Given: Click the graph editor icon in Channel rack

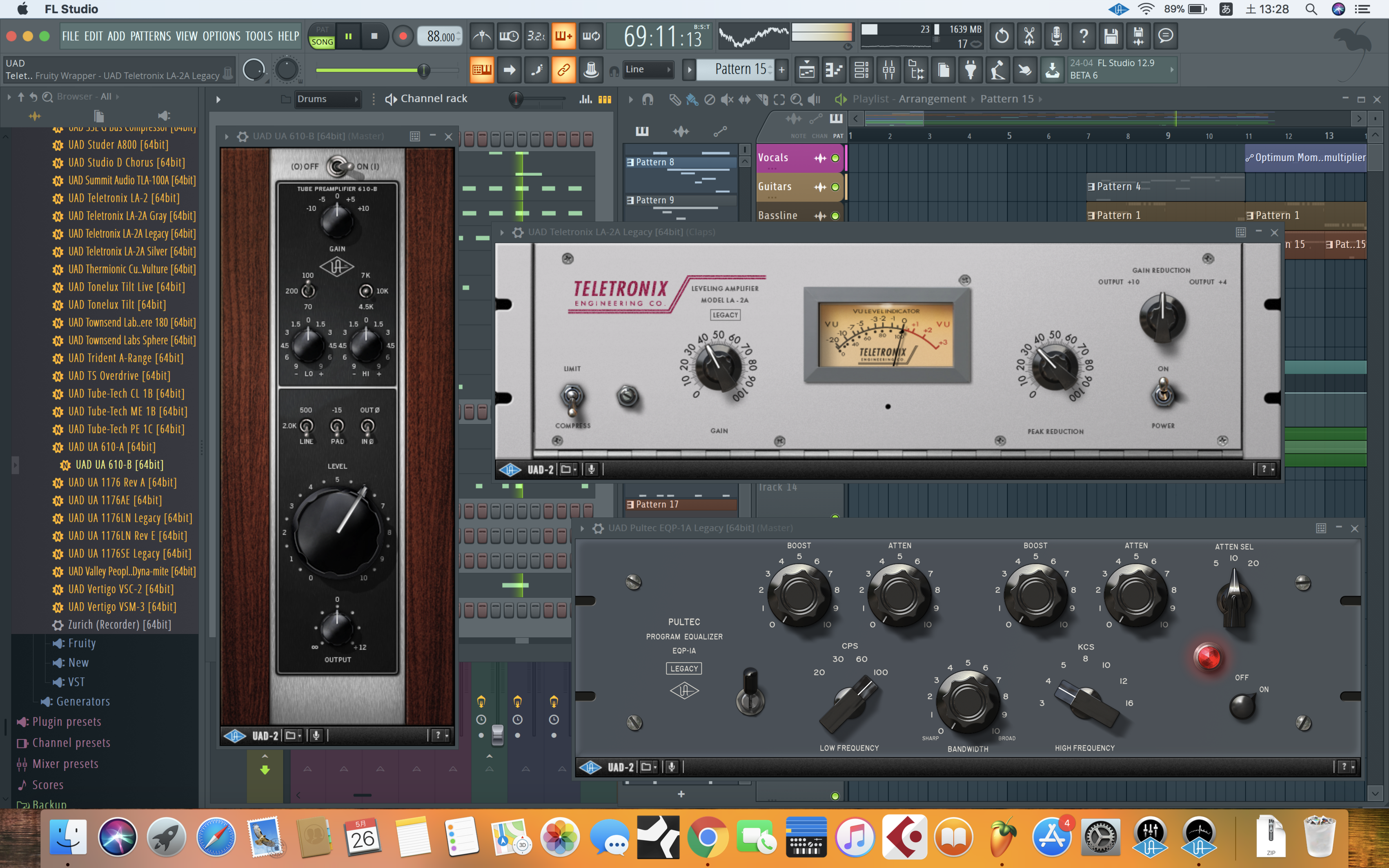Looking at the screenshot, I should pos(585,99).
